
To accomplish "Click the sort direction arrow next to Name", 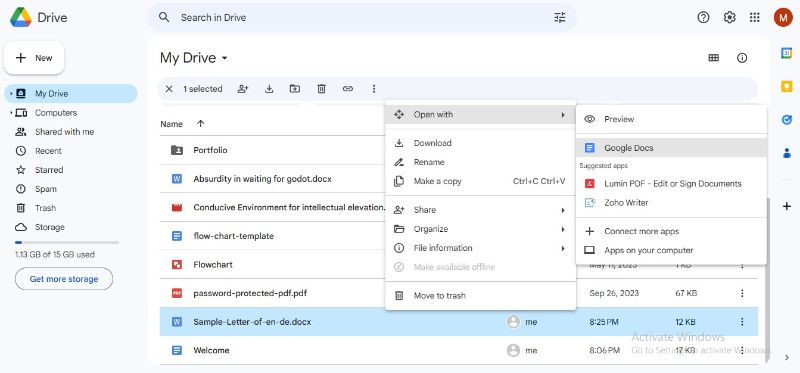I will click(x=201, y=123).
